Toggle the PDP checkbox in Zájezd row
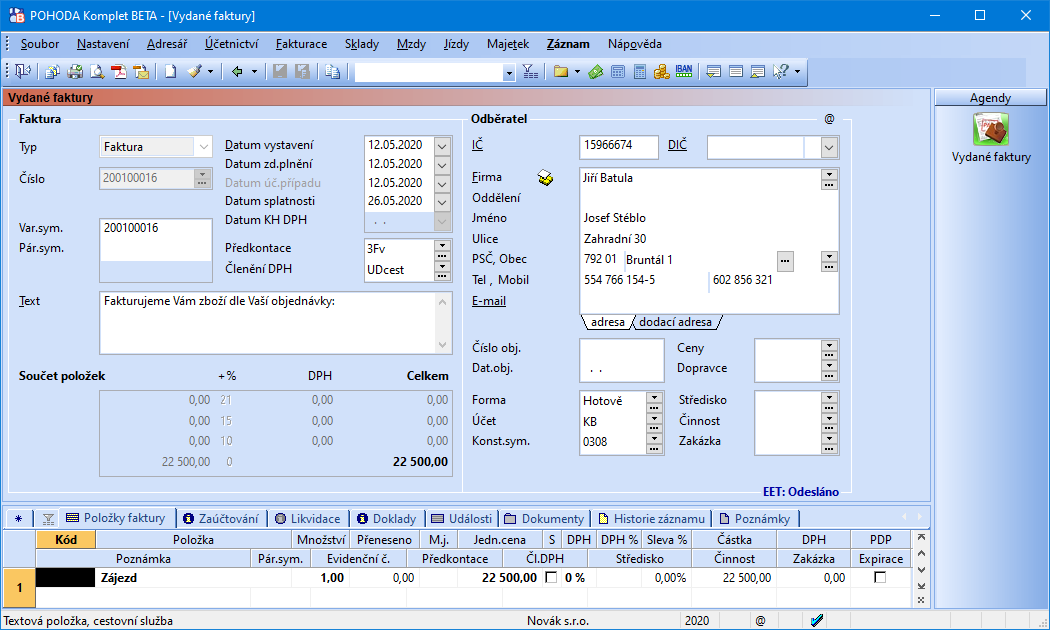 (880, 577)
